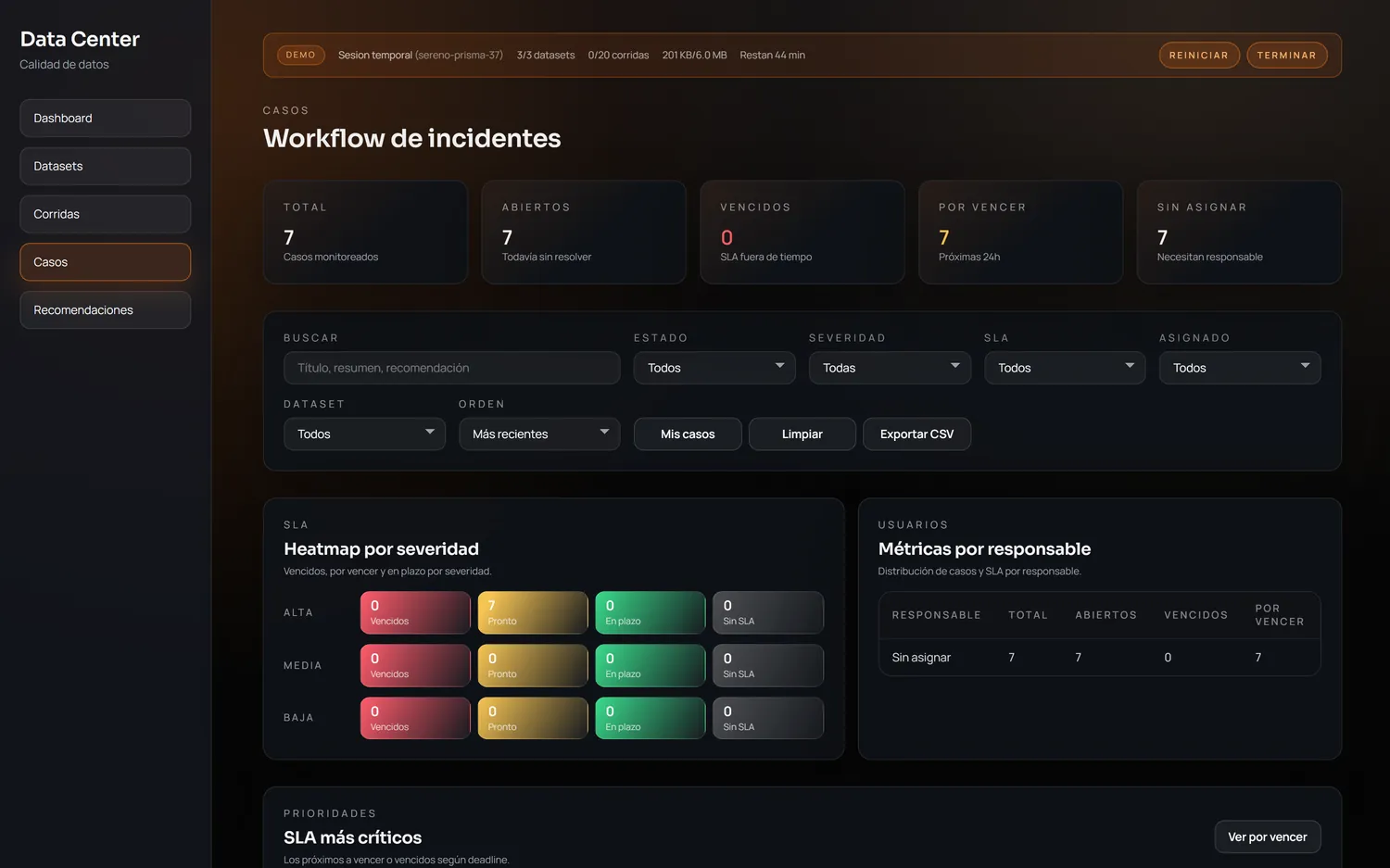Open the Severidad dropdown
The height and width of the screenshot is (868, 1390).
(x=890, y=368)
